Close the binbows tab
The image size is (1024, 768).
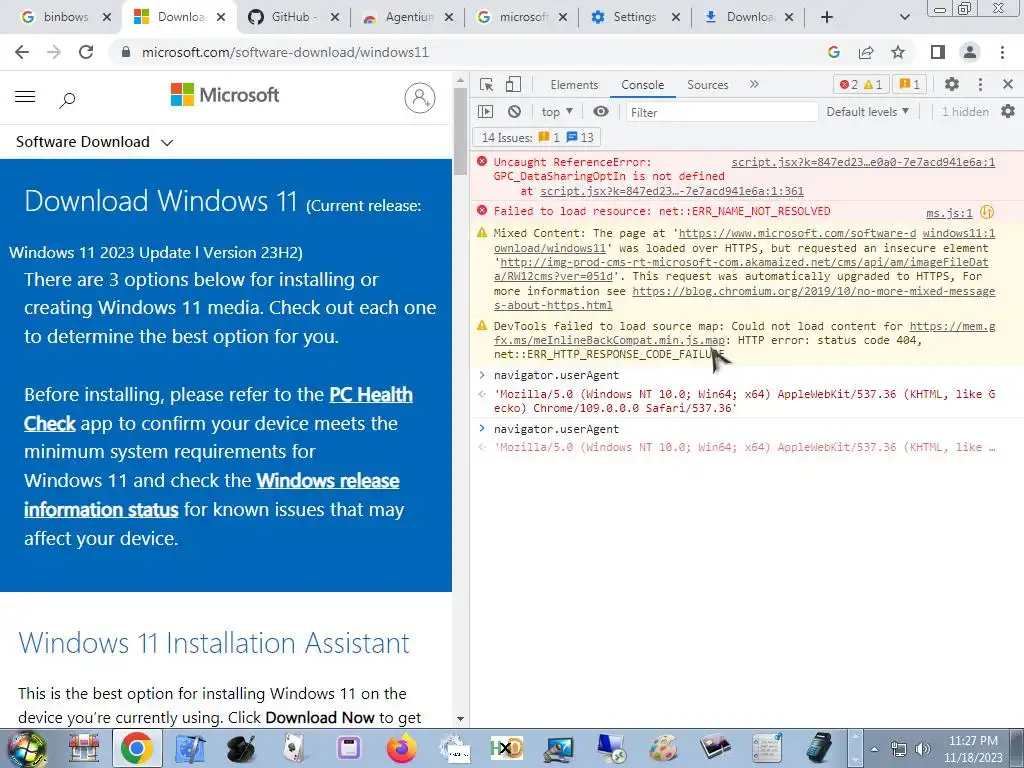[x=106, y=17]
